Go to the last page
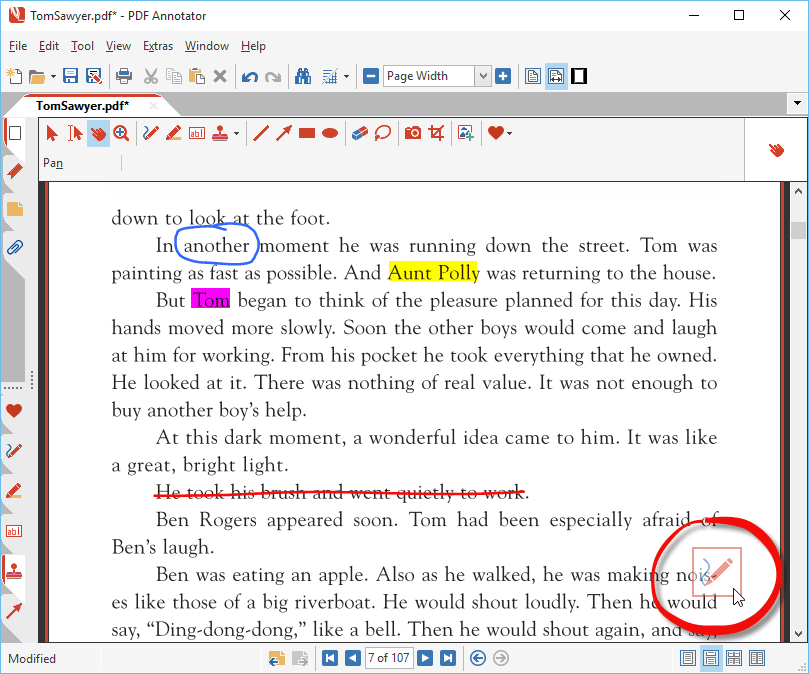This screenshot has height=674, width=809. pos(448,658)
